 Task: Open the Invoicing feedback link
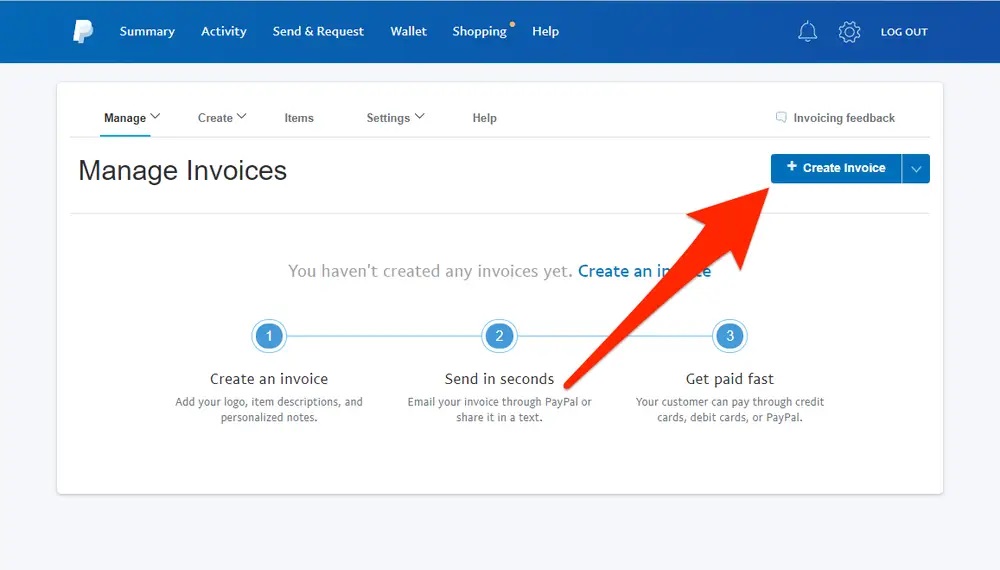[844, 118]
